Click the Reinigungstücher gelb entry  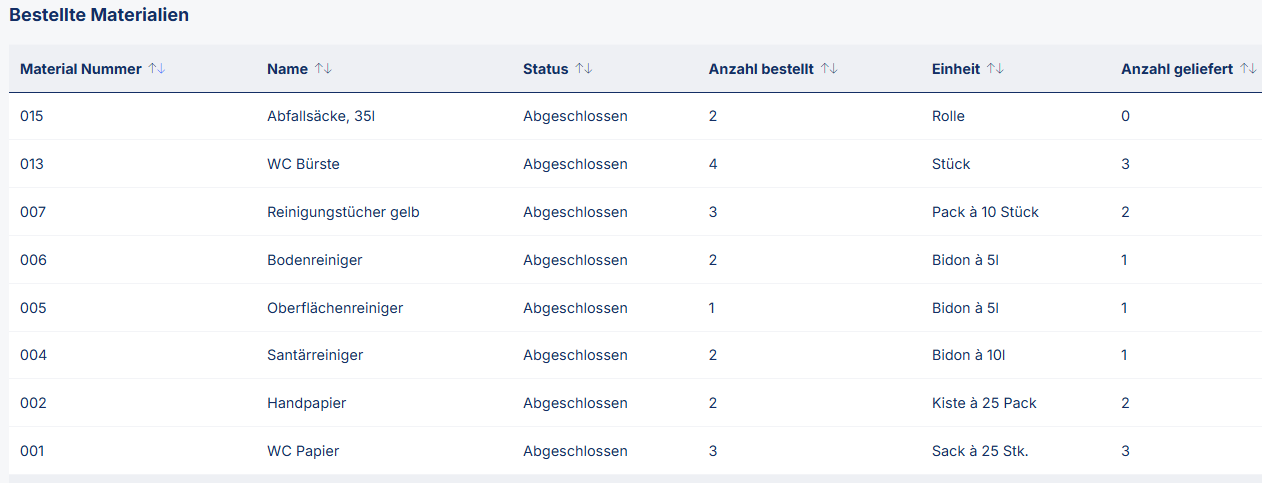point(343,212)
